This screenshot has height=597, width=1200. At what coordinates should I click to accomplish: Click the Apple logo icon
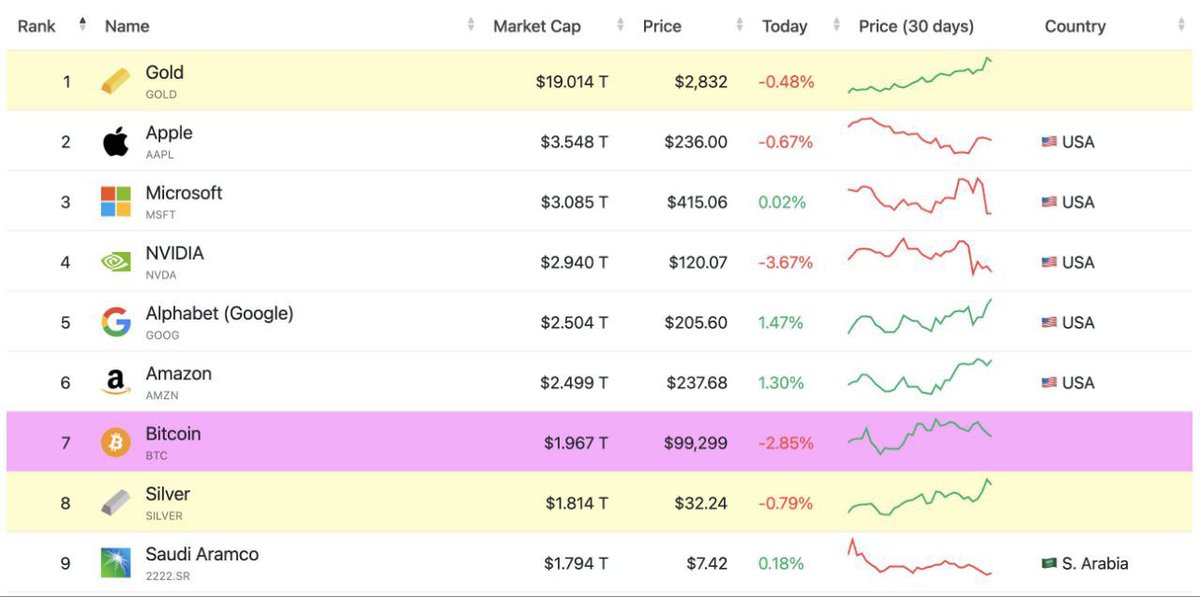point(115,141)
